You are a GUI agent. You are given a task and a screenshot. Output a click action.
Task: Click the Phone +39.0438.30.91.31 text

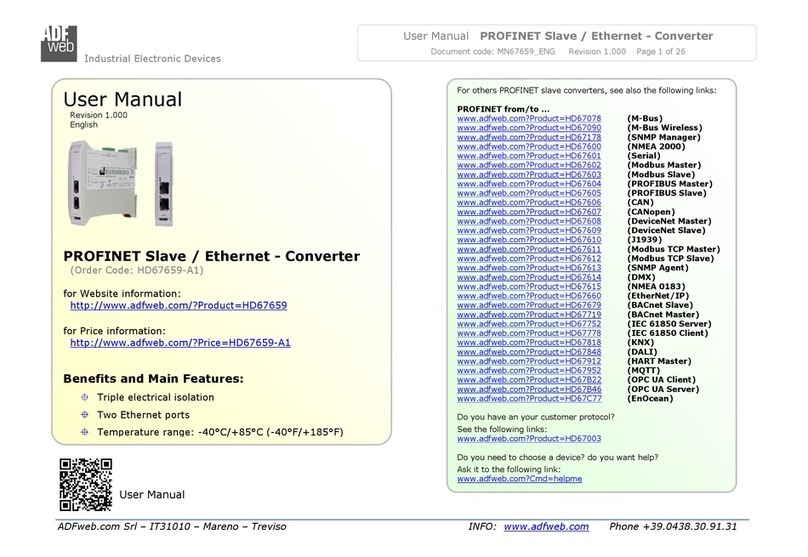(x=673, y=527)
